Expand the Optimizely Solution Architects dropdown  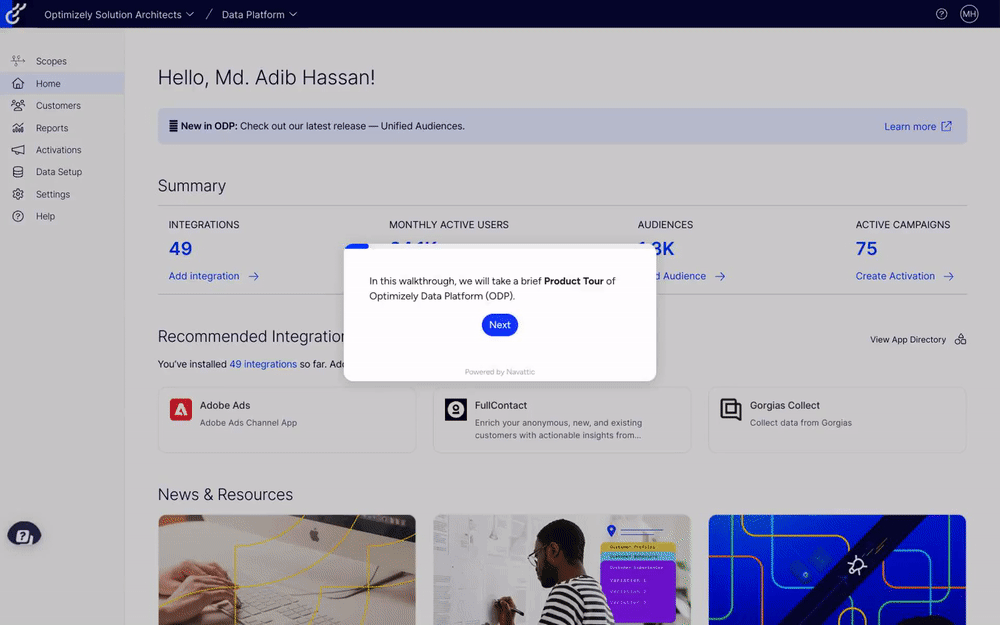click(x=119, y=15)
